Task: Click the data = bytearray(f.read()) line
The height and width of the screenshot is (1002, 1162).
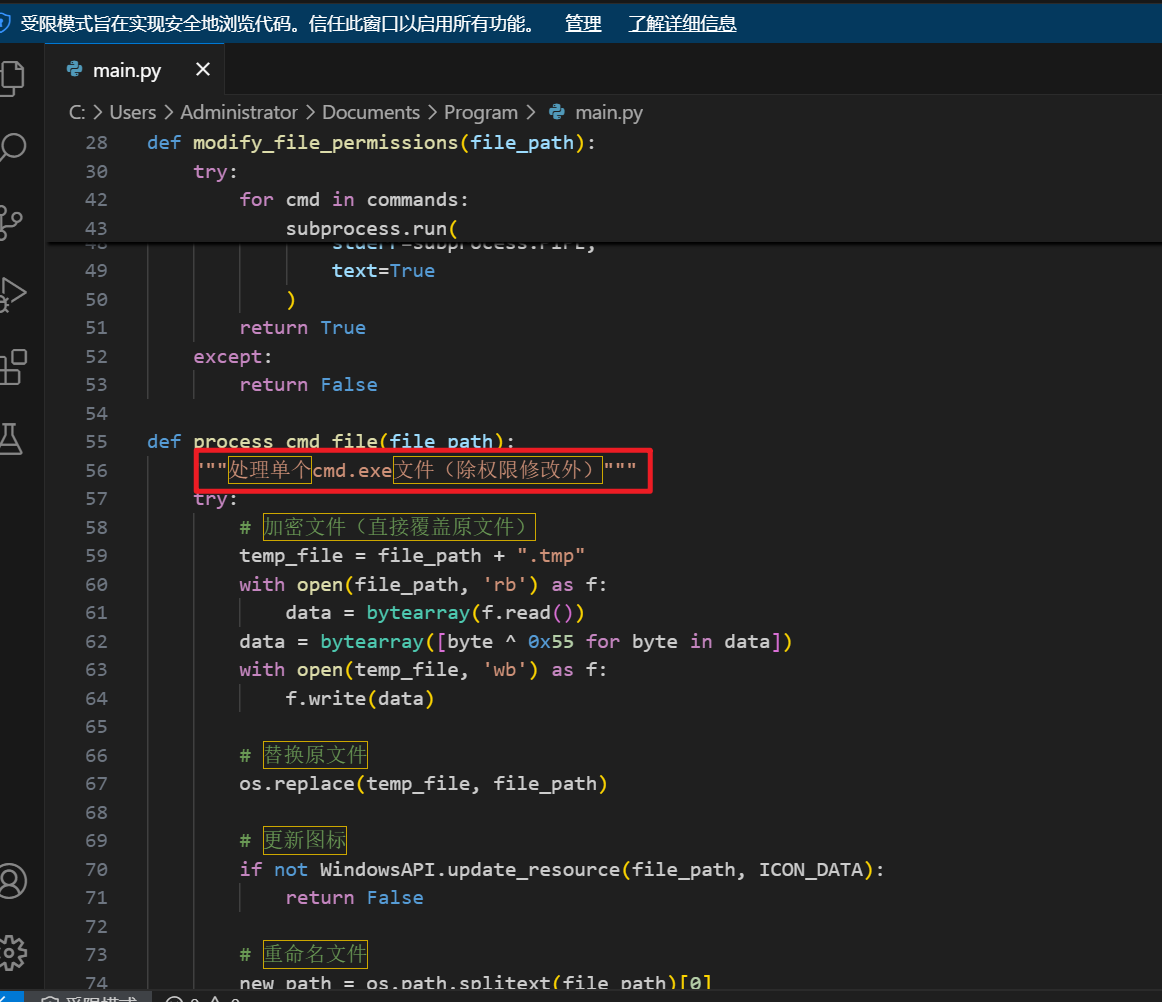Action: 435,613
